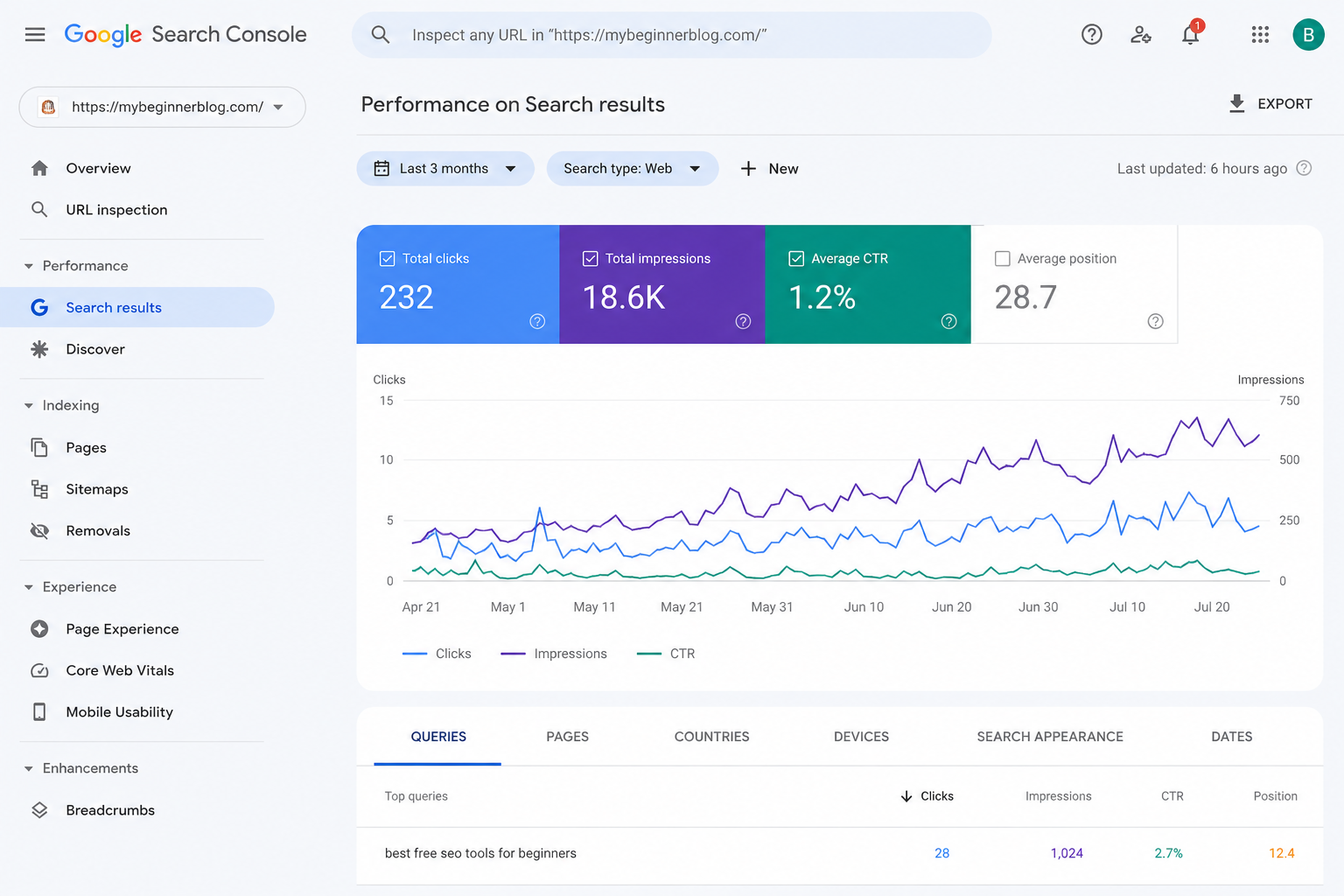Click the Search results Google G icon
The image size is (1344, 896).
(x=39, y=307)
